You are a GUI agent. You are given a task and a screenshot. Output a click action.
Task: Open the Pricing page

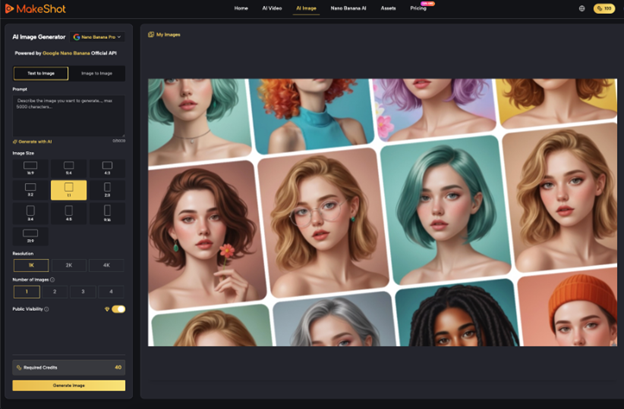[418, 8]
